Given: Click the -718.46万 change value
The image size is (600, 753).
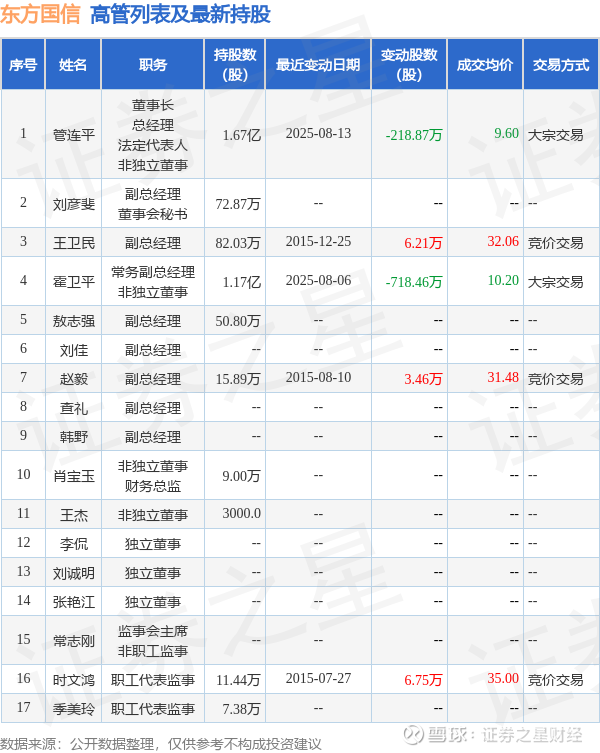Looking at the screenshot, I should [x=414, y=282].
